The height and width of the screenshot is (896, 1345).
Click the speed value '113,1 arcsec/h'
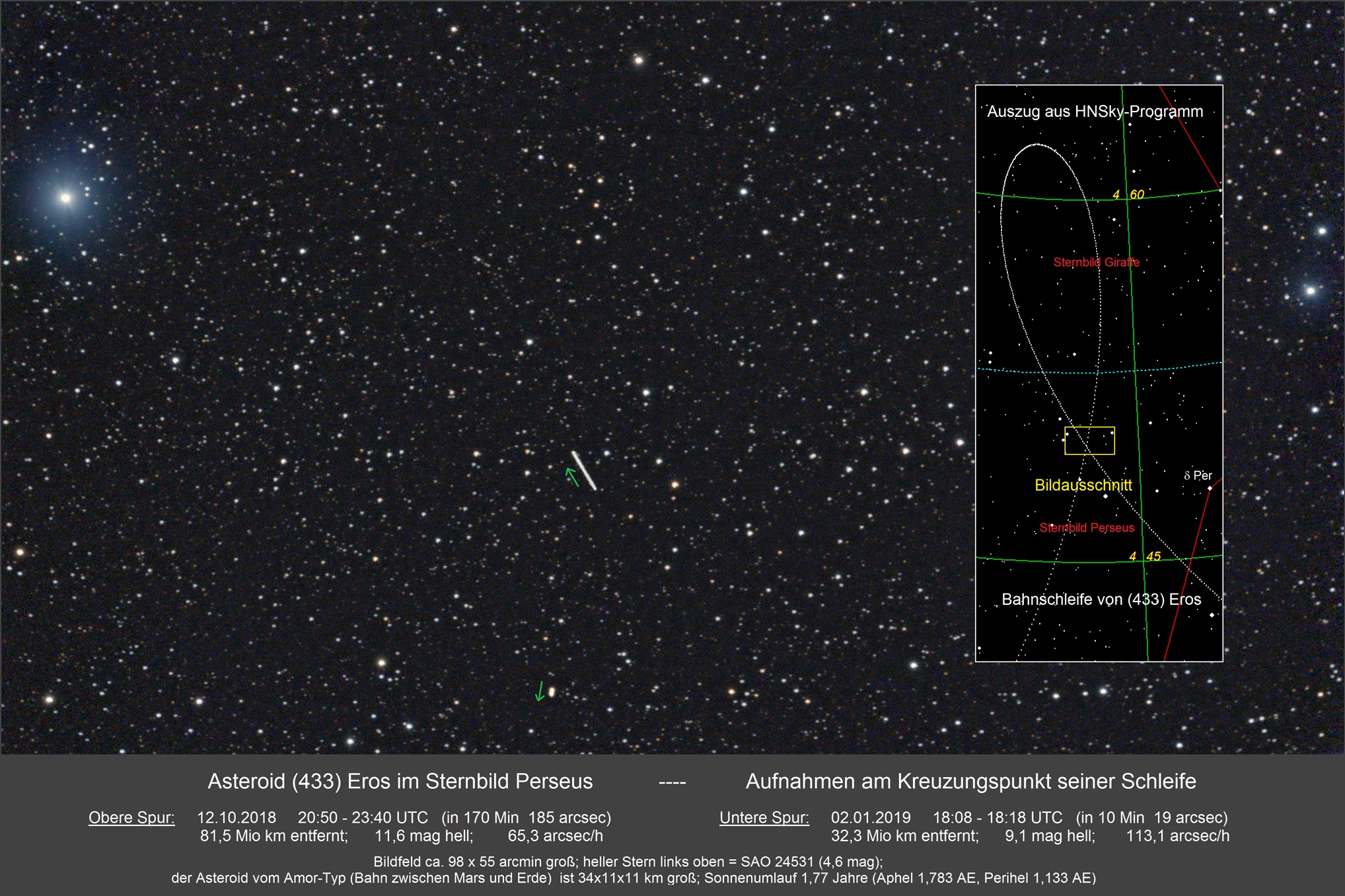(x=1178, y=836)
